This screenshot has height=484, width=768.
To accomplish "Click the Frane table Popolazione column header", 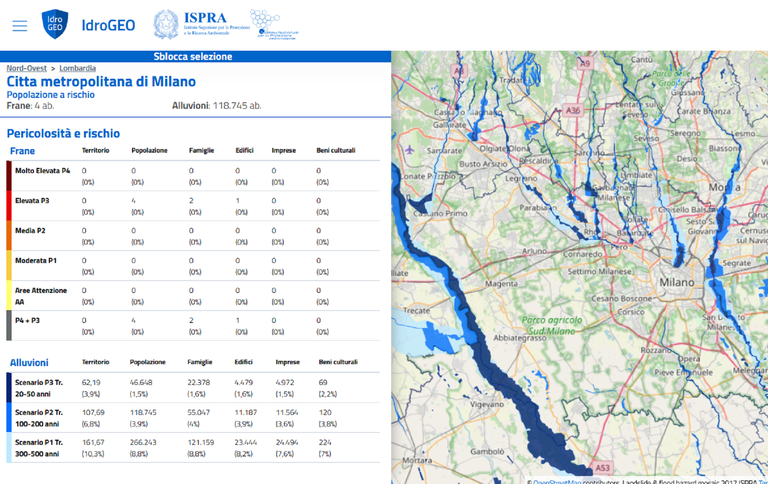I will tap(150, 151).
